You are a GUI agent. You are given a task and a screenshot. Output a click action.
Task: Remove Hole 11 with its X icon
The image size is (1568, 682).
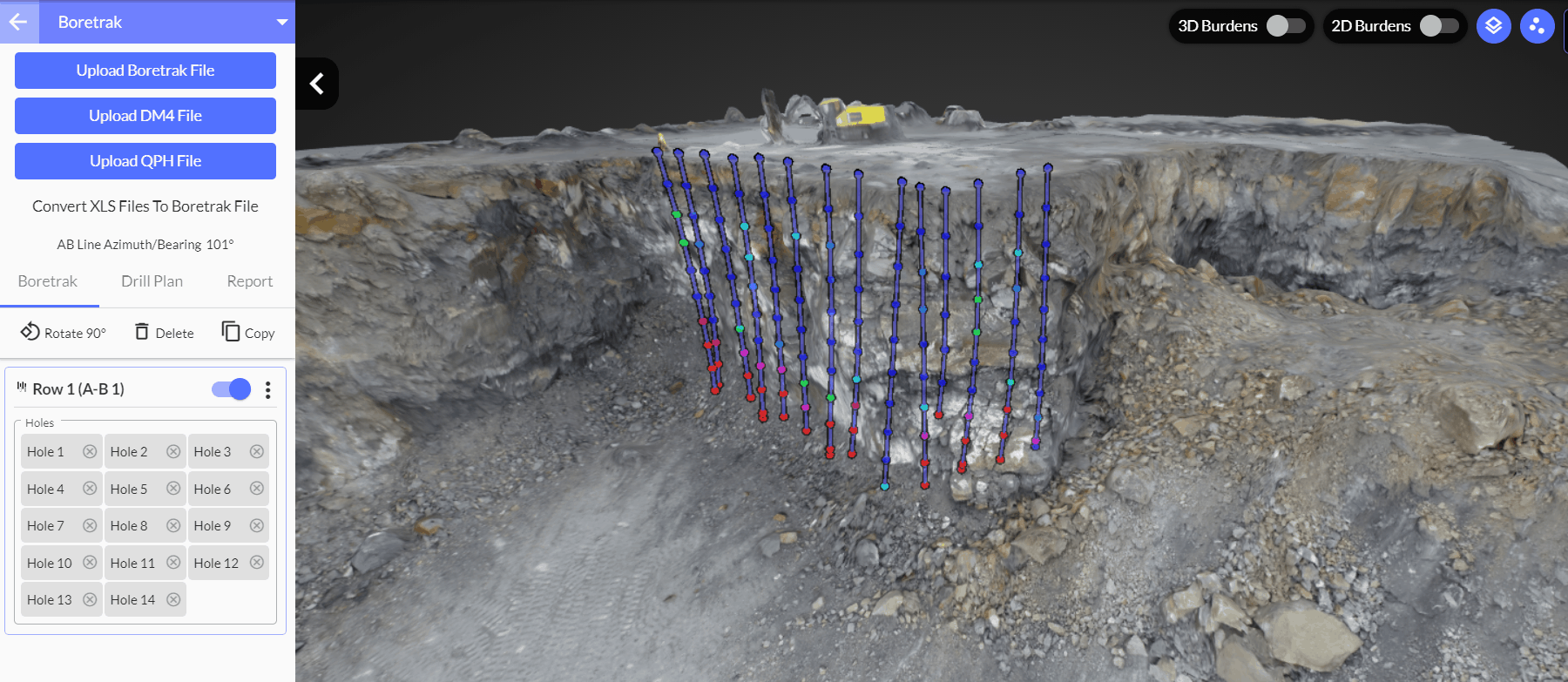pos(173,563)
